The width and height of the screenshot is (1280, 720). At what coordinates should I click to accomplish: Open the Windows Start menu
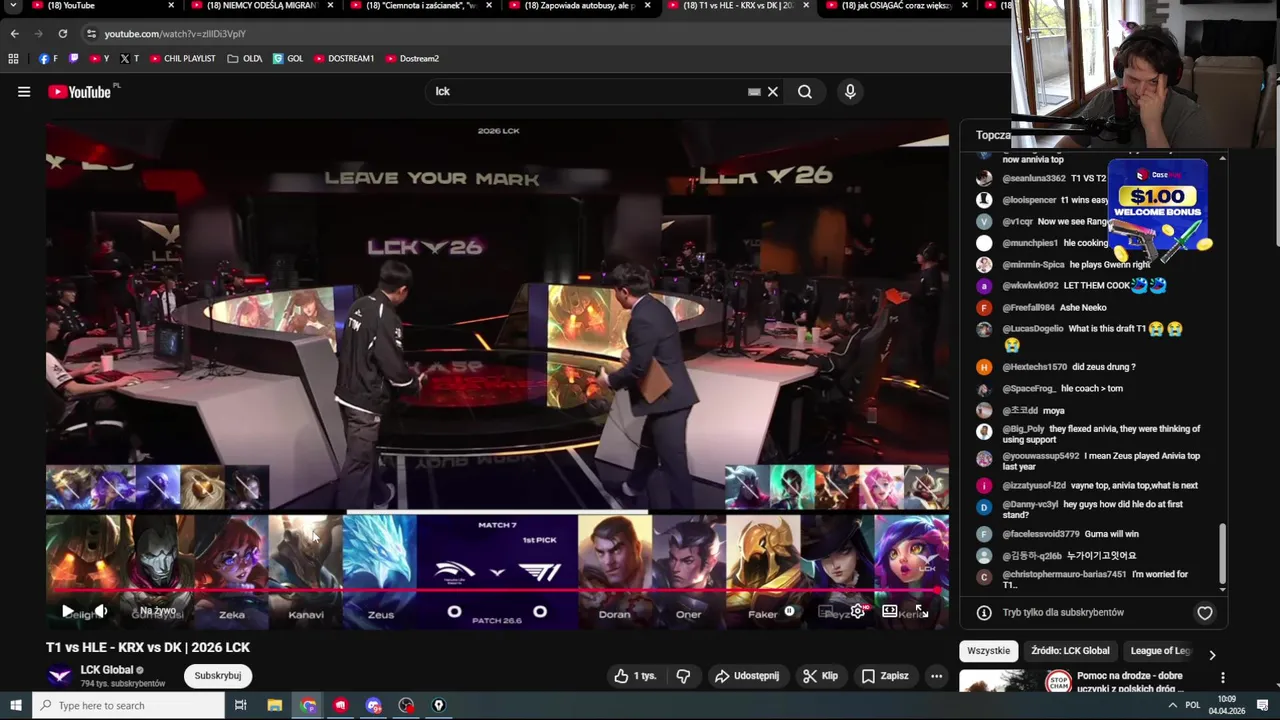pyautogui.click(x=15, y=706)
